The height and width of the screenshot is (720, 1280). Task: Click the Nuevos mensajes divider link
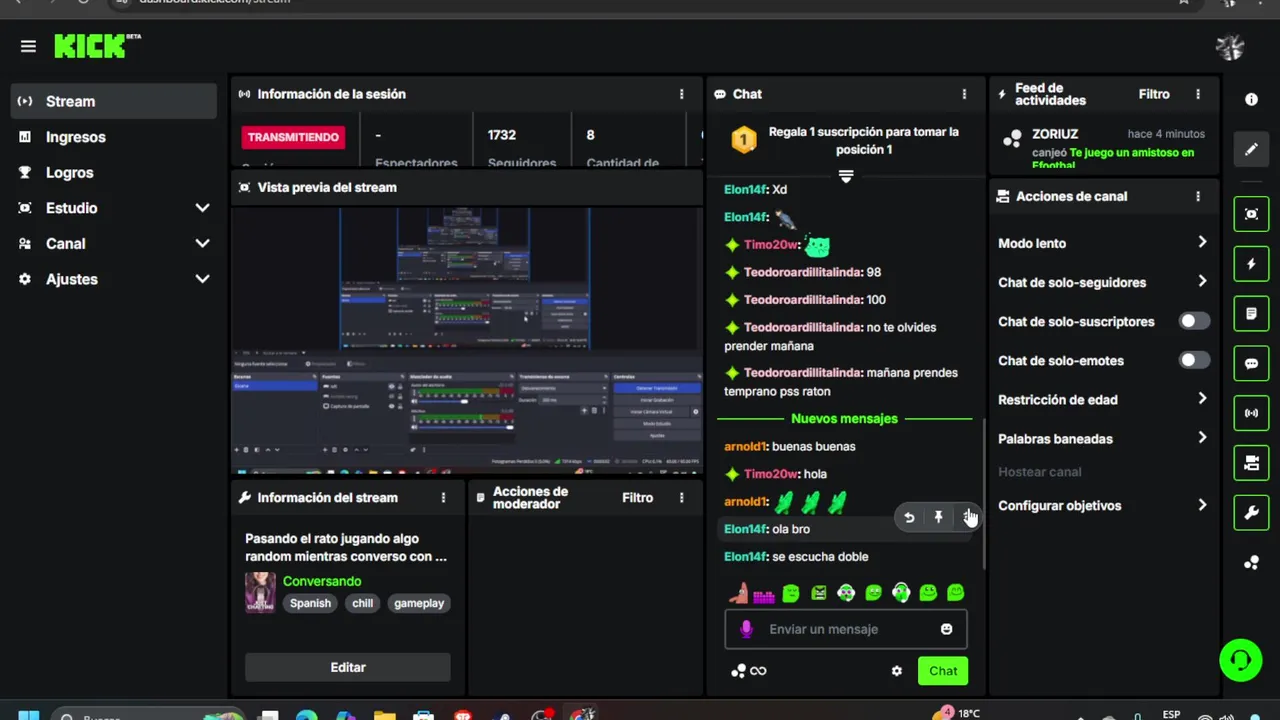[845, 418]
